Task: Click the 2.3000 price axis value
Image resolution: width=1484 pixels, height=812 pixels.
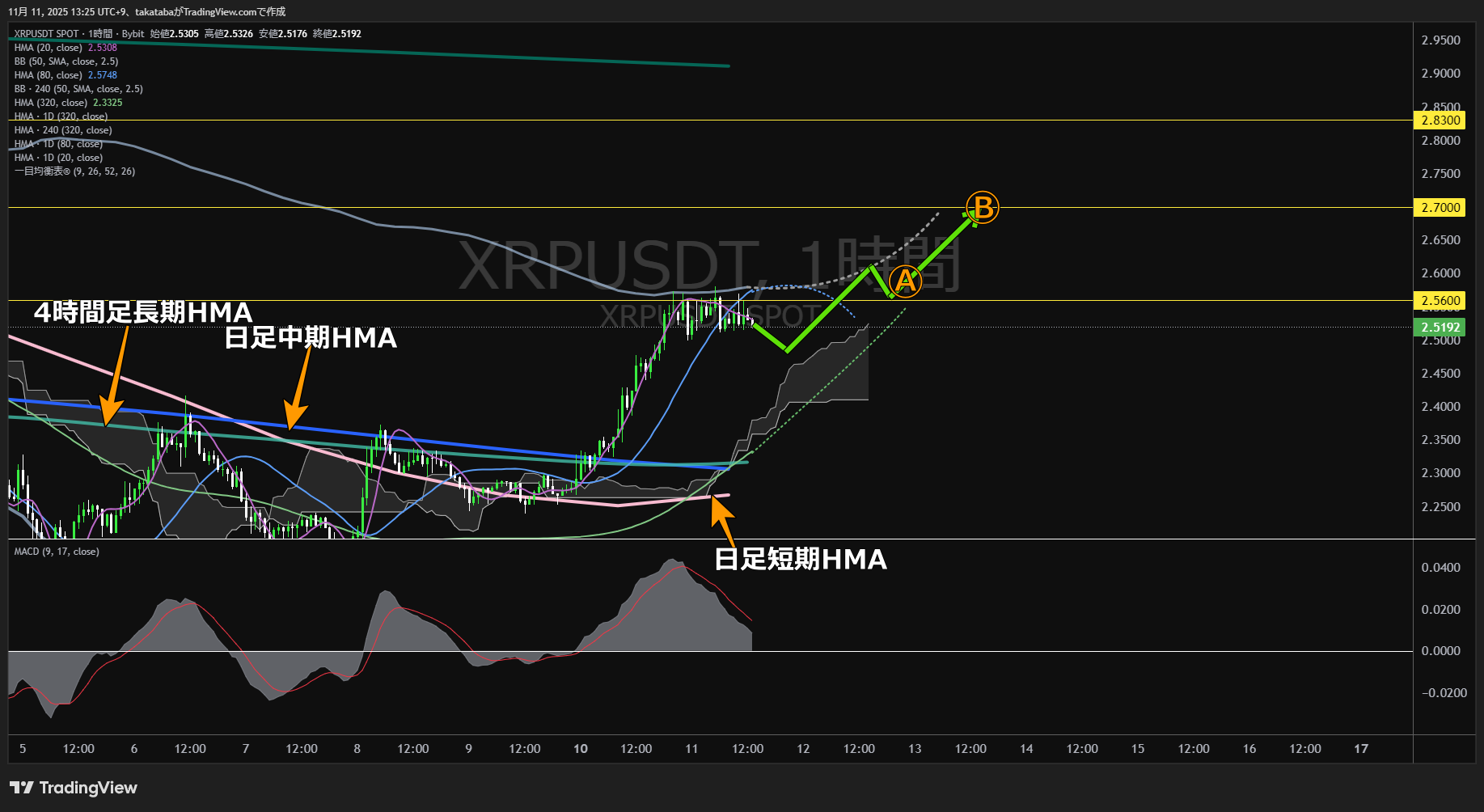Action: coord(1441,473)
